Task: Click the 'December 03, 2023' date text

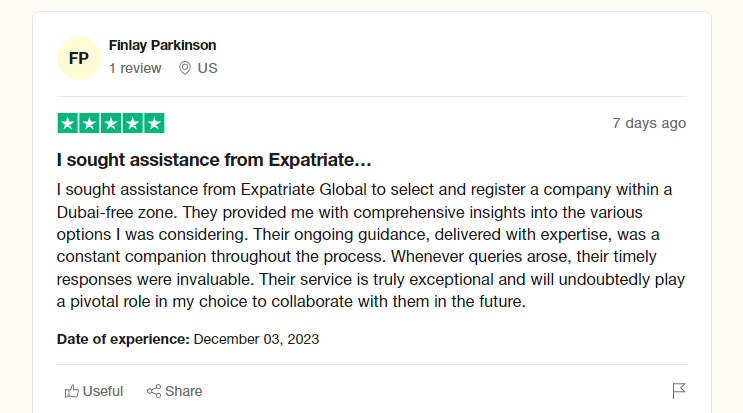Action: click(x=256, y=339)
